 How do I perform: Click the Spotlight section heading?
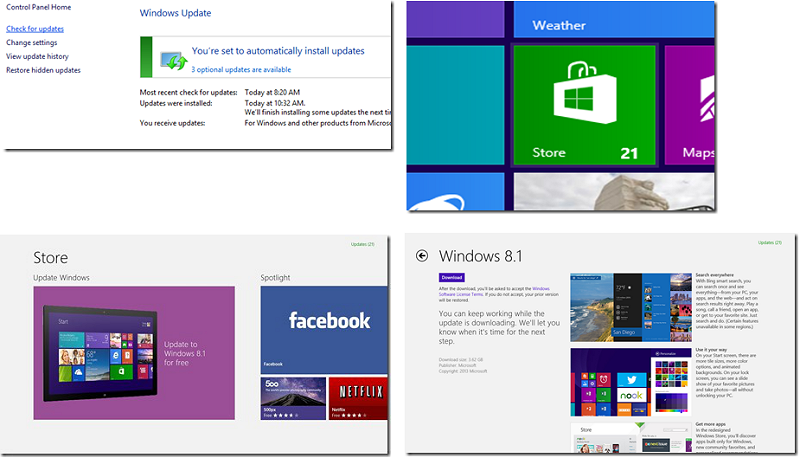coord(275,277)
